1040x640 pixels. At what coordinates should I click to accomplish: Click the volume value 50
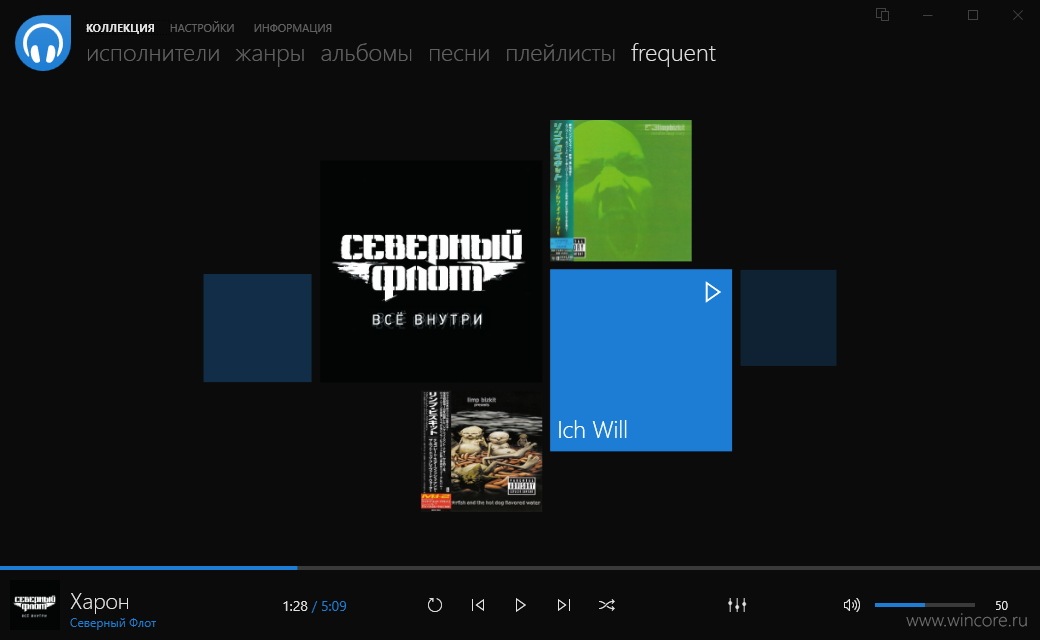pos(1002,606)
